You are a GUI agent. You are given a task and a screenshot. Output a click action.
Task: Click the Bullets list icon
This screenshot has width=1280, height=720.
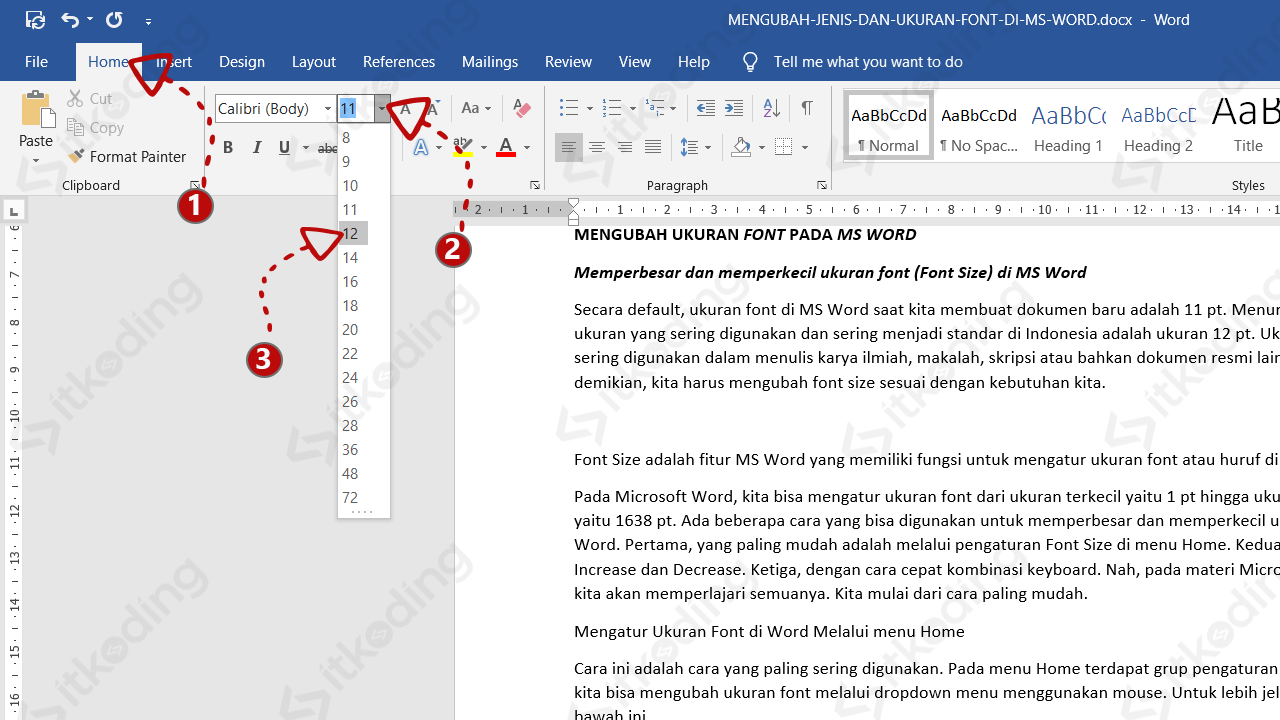tap(569, 108)
